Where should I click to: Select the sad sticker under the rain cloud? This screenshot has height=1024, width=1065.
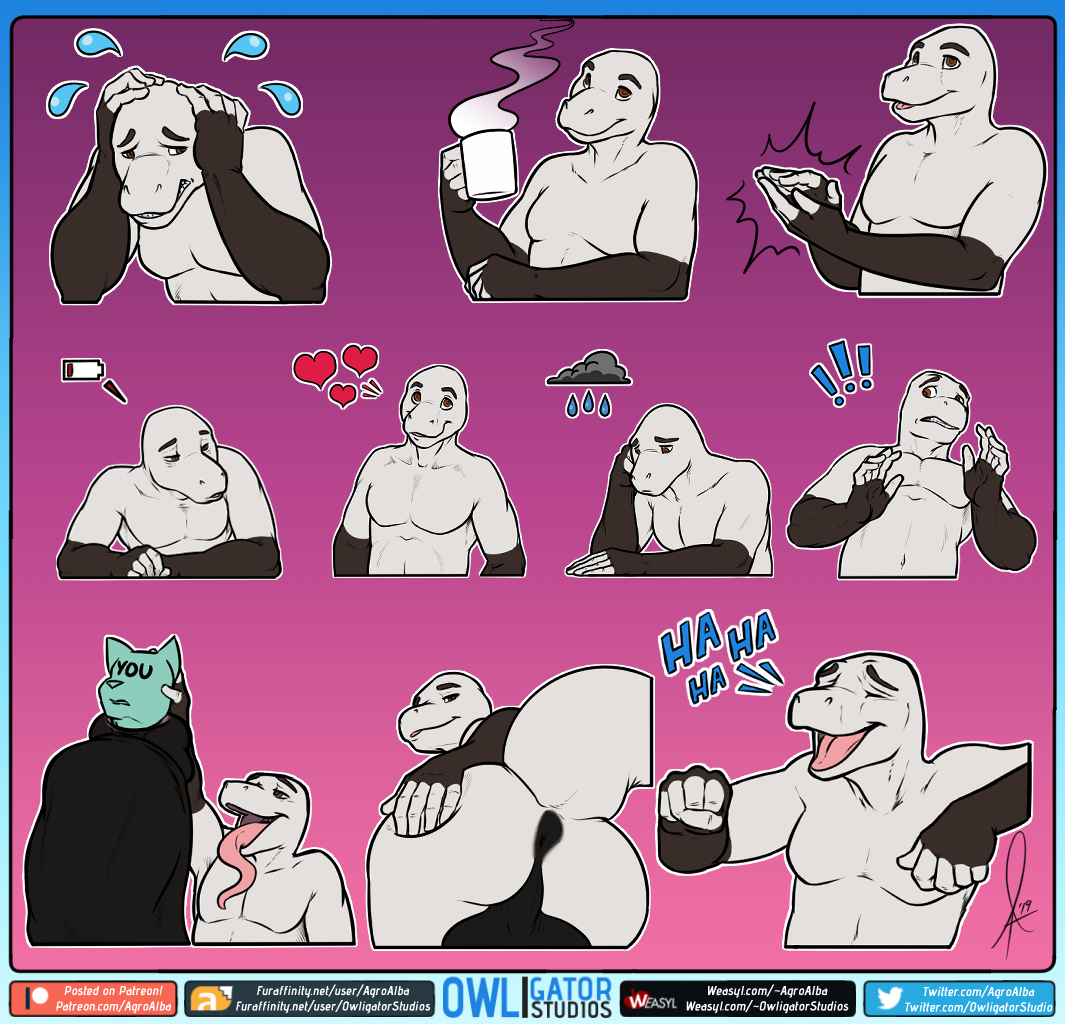(669, 490)
